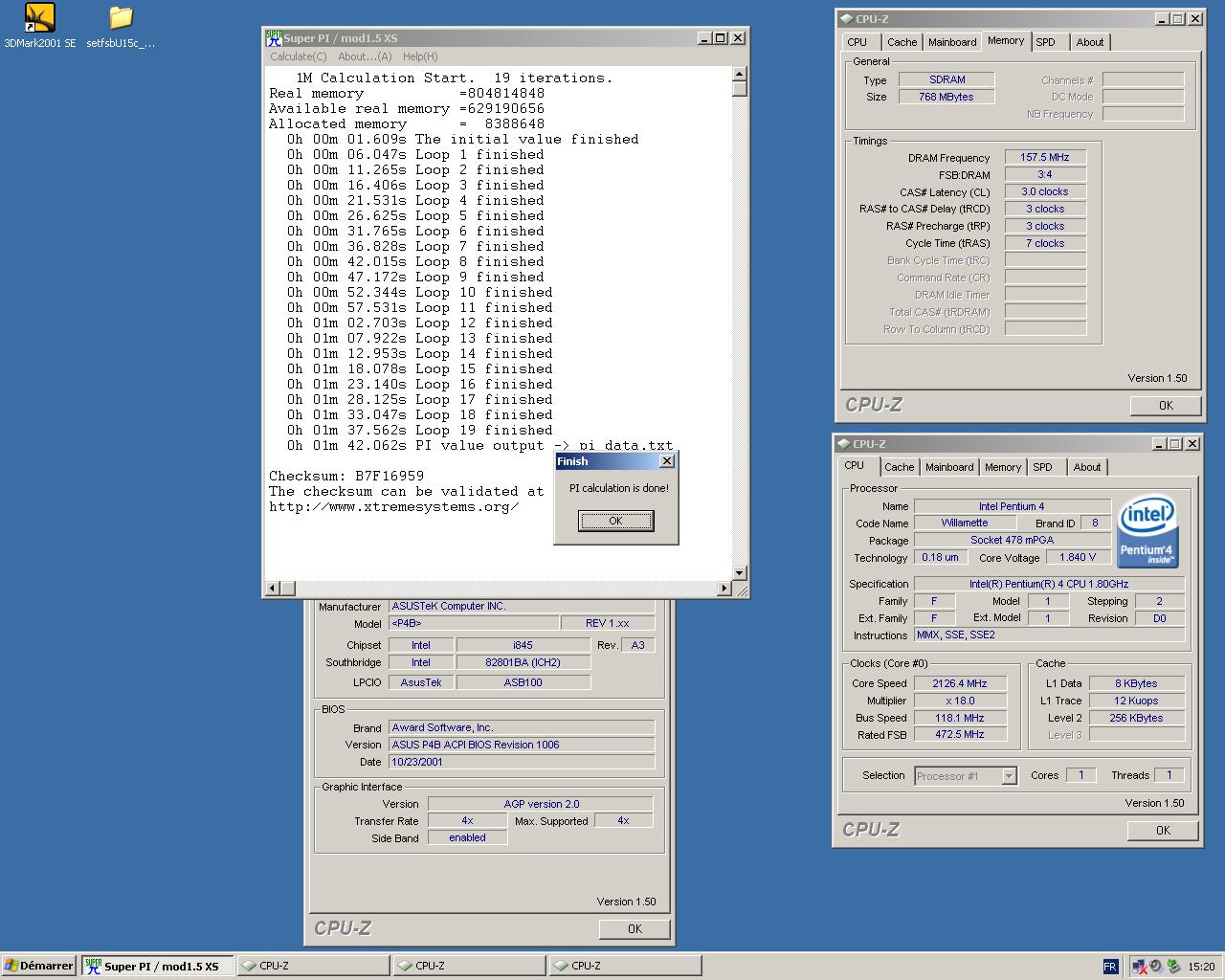Click the CAS# Latency 3.0 clocks value
Screen dimensions: 1225x980
[x=1045, y=192]
